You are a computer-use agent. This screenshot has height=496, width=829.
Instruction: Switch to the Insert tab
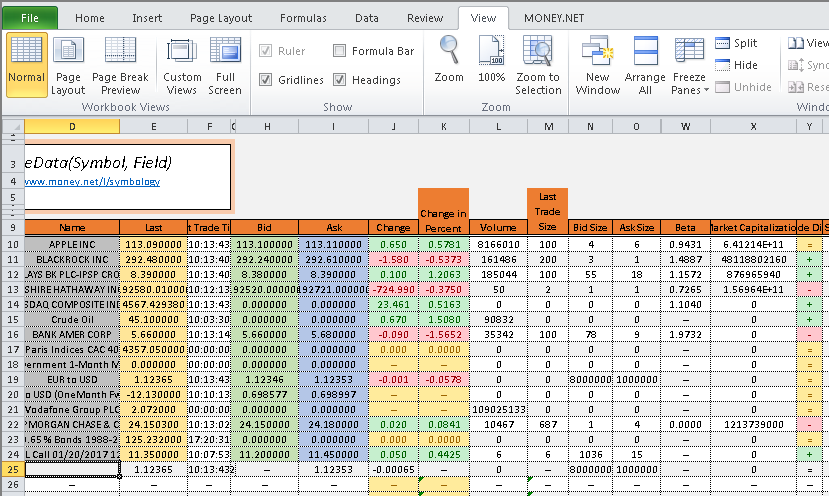[147, 18]
